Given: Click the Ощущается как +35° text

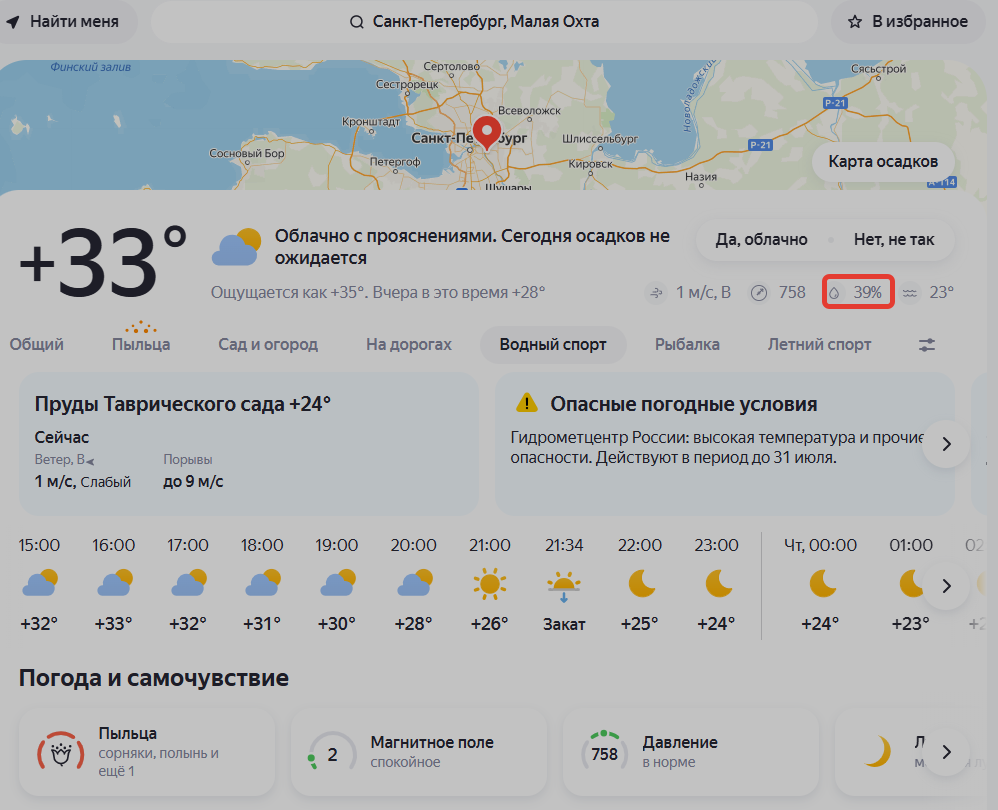Looking at the screenshot, I should [290, 293].
